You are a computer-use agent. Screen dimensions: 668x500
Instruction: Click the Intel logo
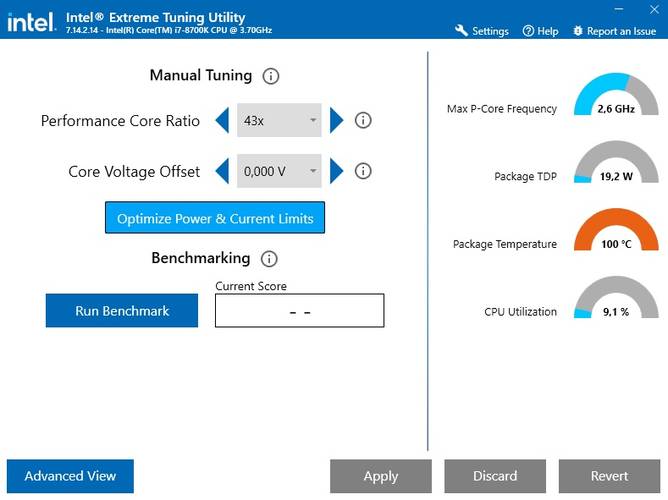pyautogui.click(x=32, y=22)
